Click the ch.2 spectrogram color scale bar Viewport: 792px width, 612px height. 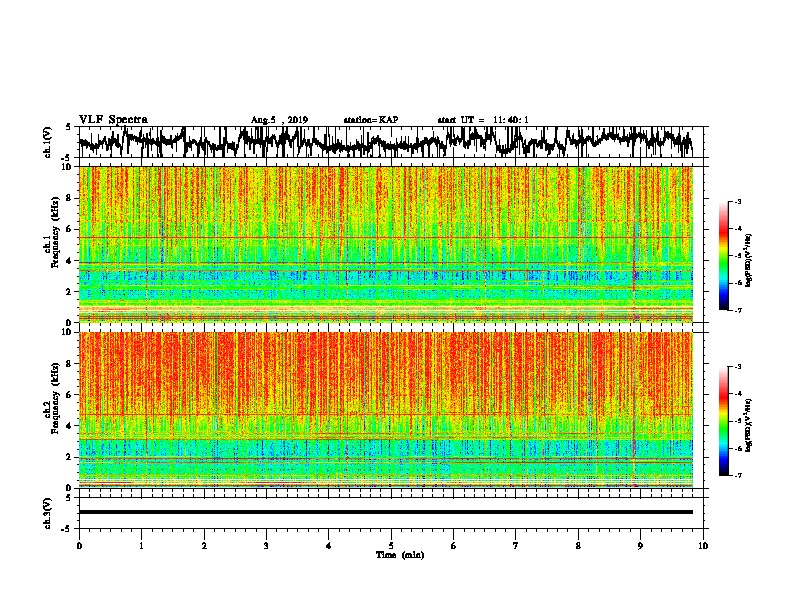(723, 421)
